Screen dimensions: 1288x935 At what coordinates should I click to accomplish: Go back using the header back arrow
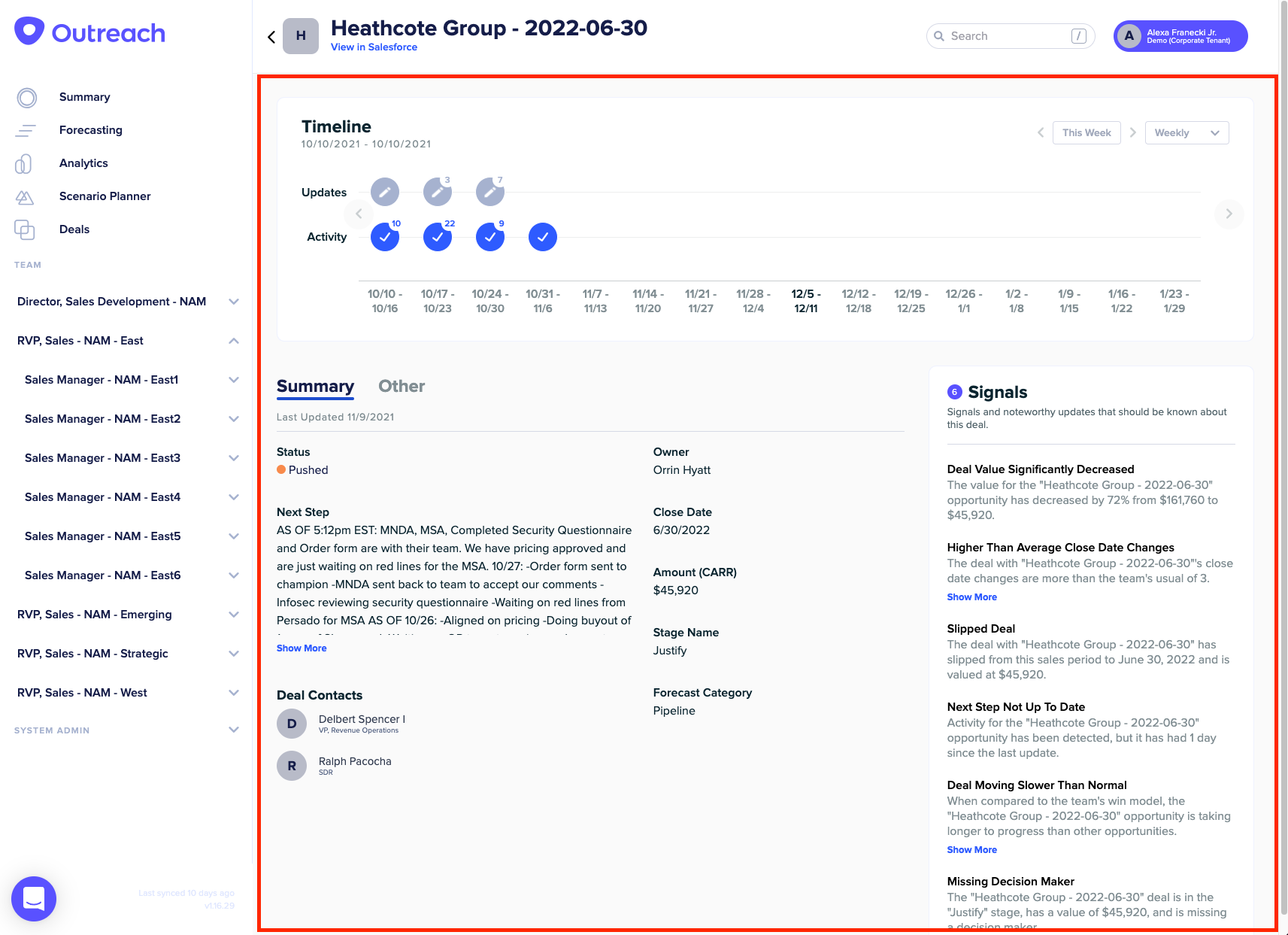(x=271, y=37)
